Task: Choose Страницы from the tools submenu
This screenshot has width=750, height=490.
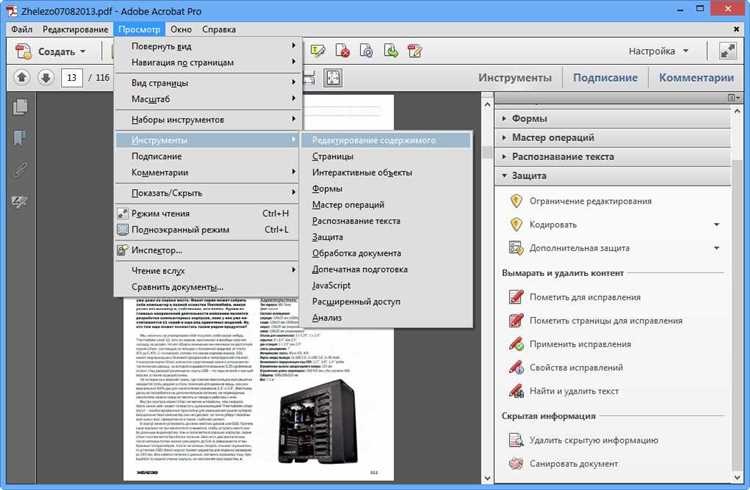Action: coord(386,156)
